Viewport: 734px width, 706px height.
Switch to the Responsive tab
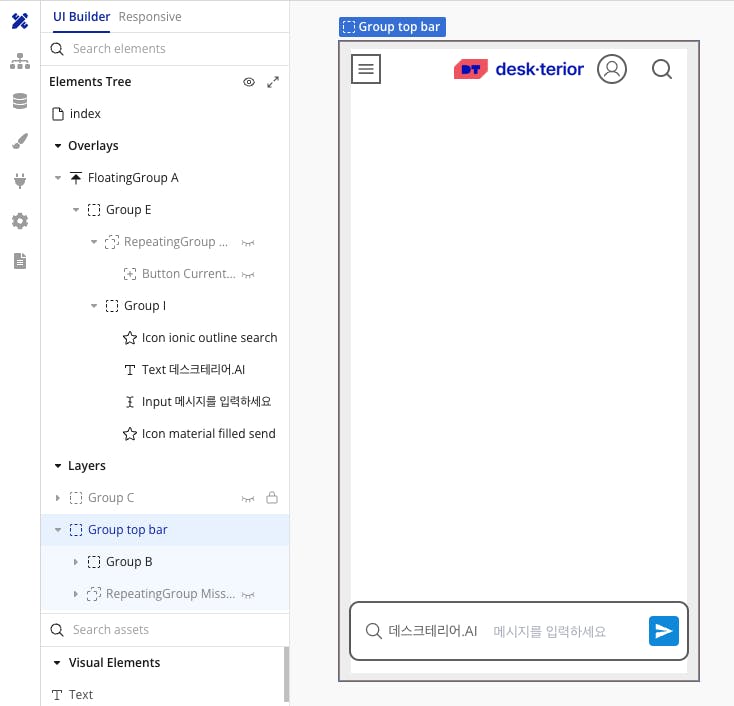pyautogui.click(x=150, y=17)
